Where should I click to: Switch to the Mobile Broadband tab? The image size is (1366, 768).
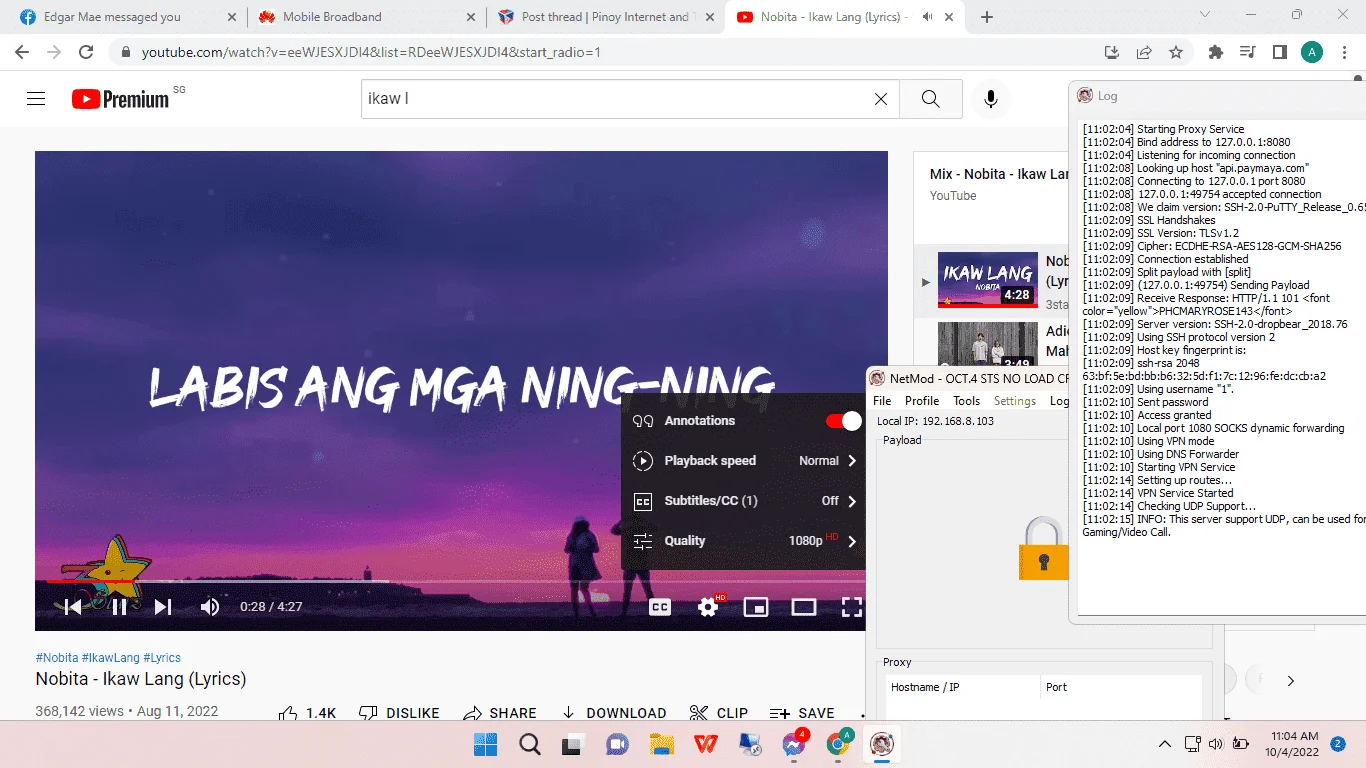point(366,17)
